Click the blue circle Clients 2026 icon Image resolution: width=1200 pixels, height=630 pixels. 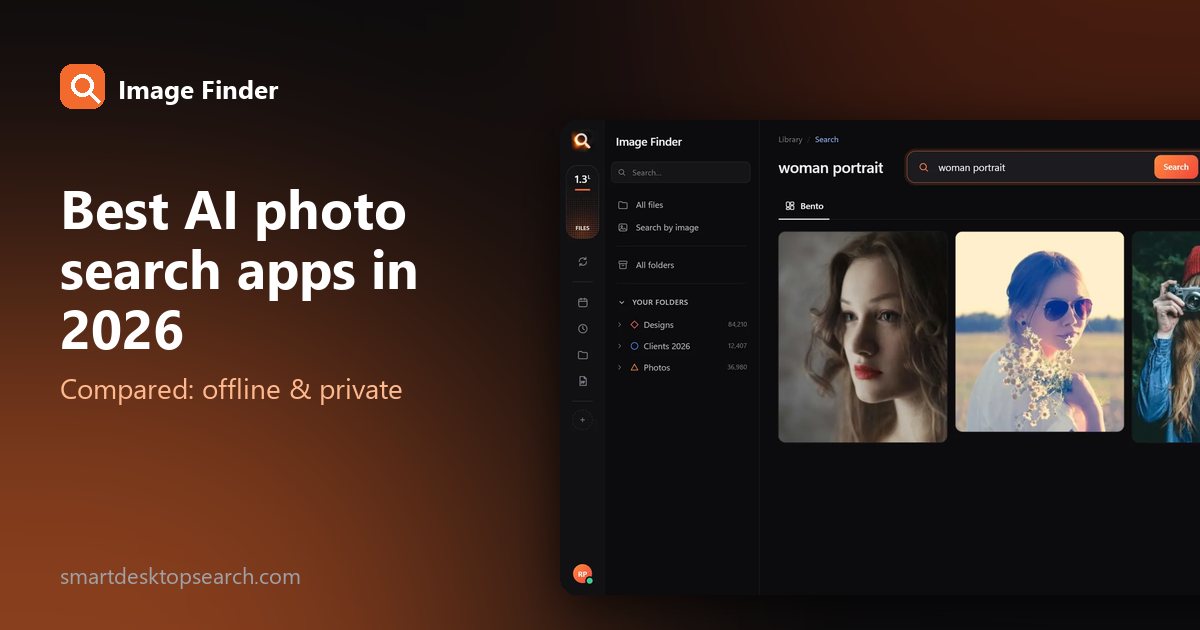[634, 346]
